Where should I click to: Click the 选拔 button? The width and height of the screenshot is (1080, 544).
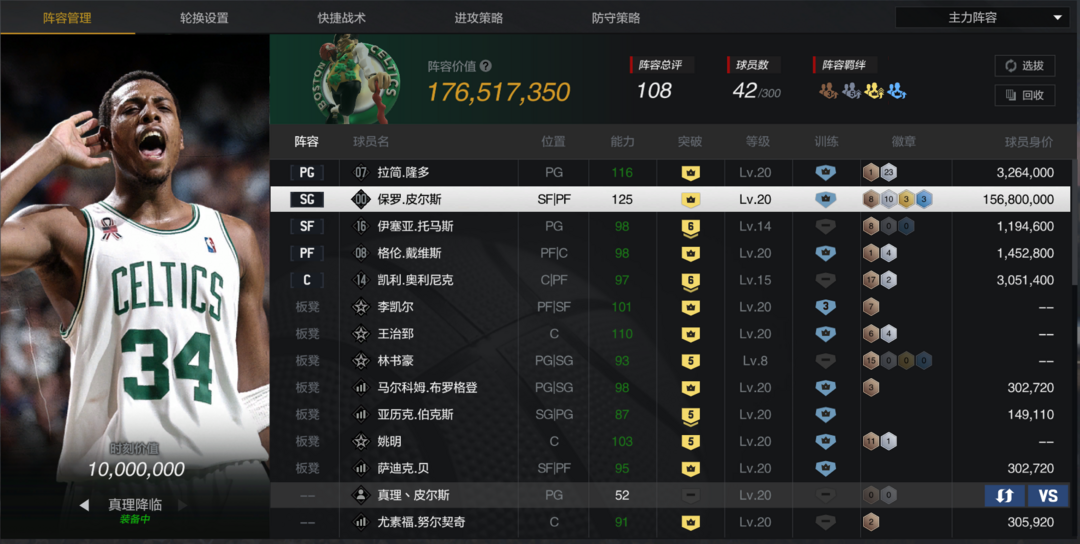(x=1025, y=65)
